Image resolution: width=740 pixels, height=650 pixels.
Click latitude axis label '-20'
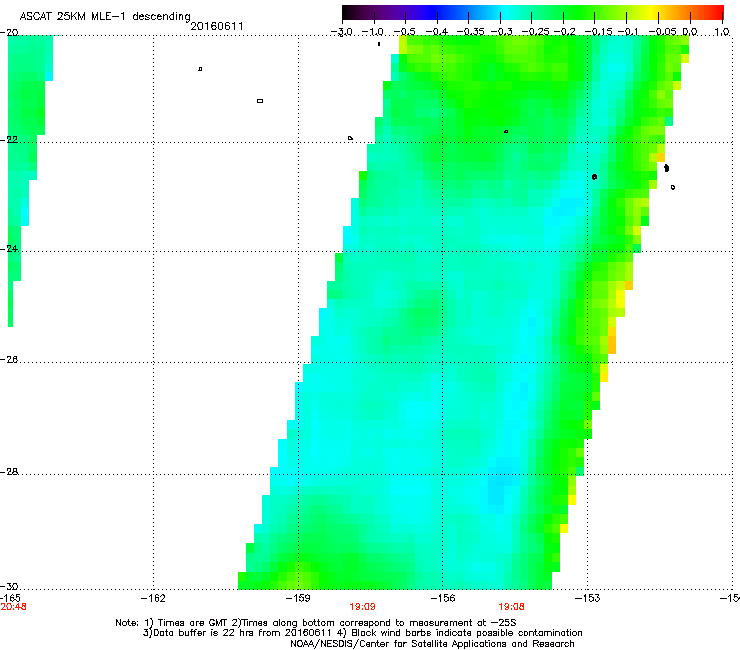pos(9,33)
